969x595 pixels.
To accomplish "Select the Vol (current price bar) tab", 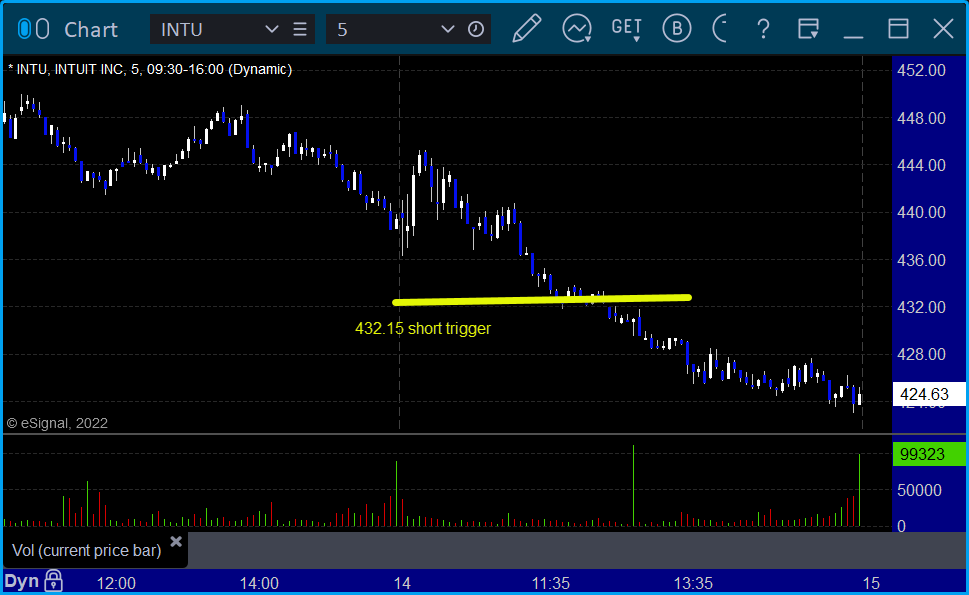I will click(95, 550).
